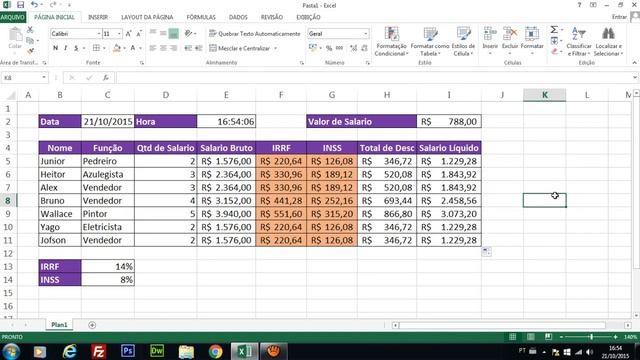Open Formatação Condicional menu
The image size is (640, 360).
click(x=391, y=42)
